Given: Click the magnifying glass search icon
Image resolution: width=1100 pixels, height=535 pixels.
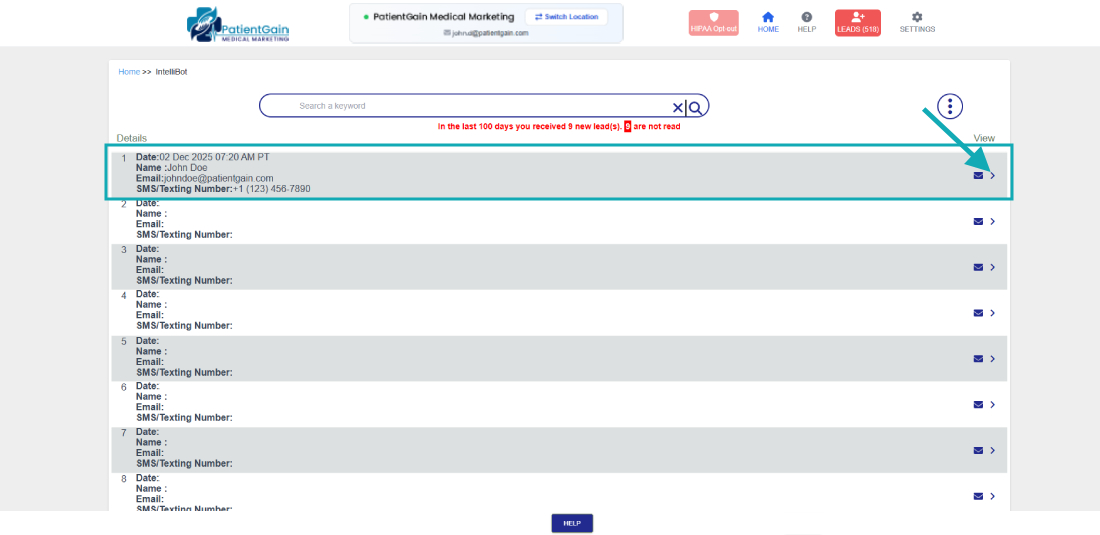Looking at the screenshot, I should 696,107.
